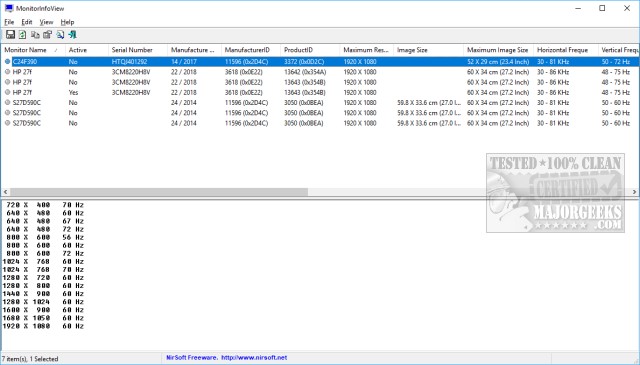Sort by Maximum Image Size column header

pos(498,50)
